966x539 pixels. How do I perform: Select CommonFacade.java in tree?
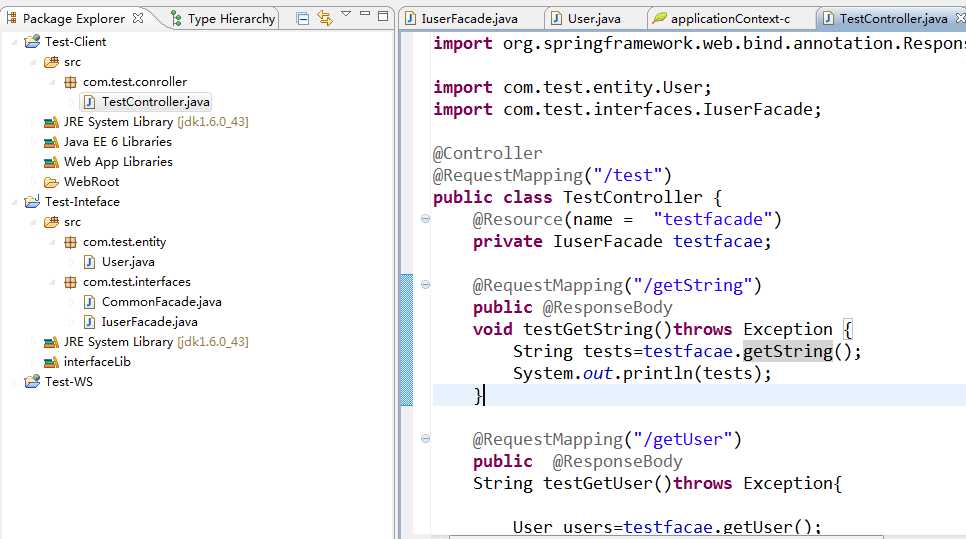161,302
